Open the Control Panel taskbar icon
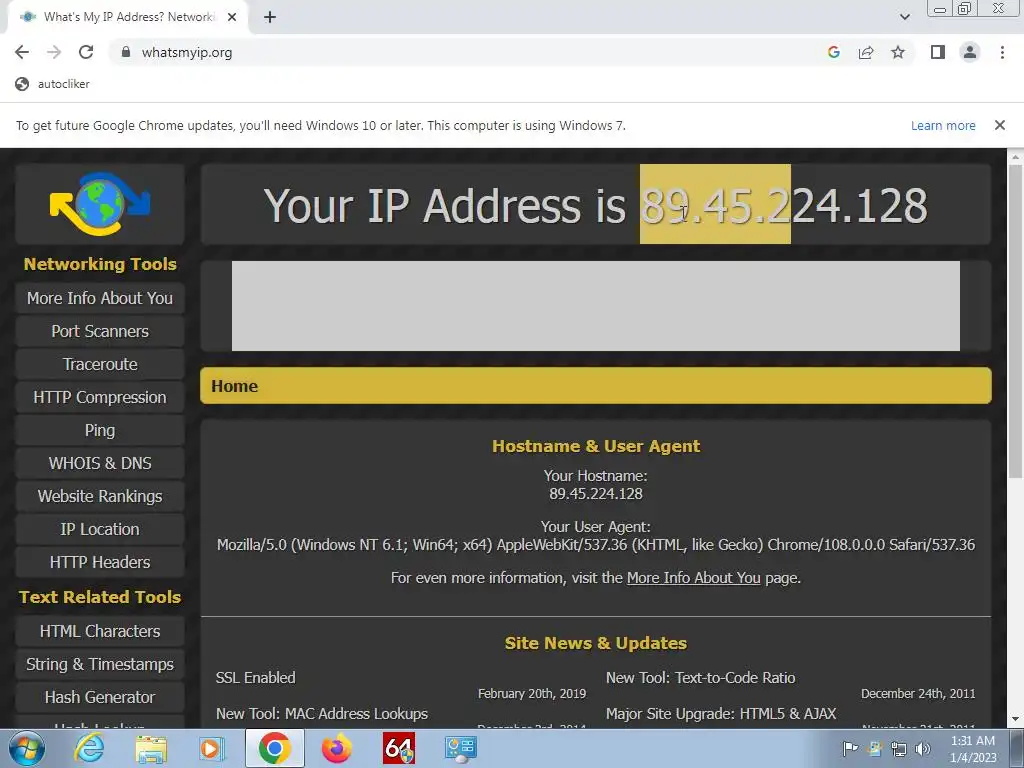Image resolution: width=1024 pixels, height=768 pixels. 460,749
